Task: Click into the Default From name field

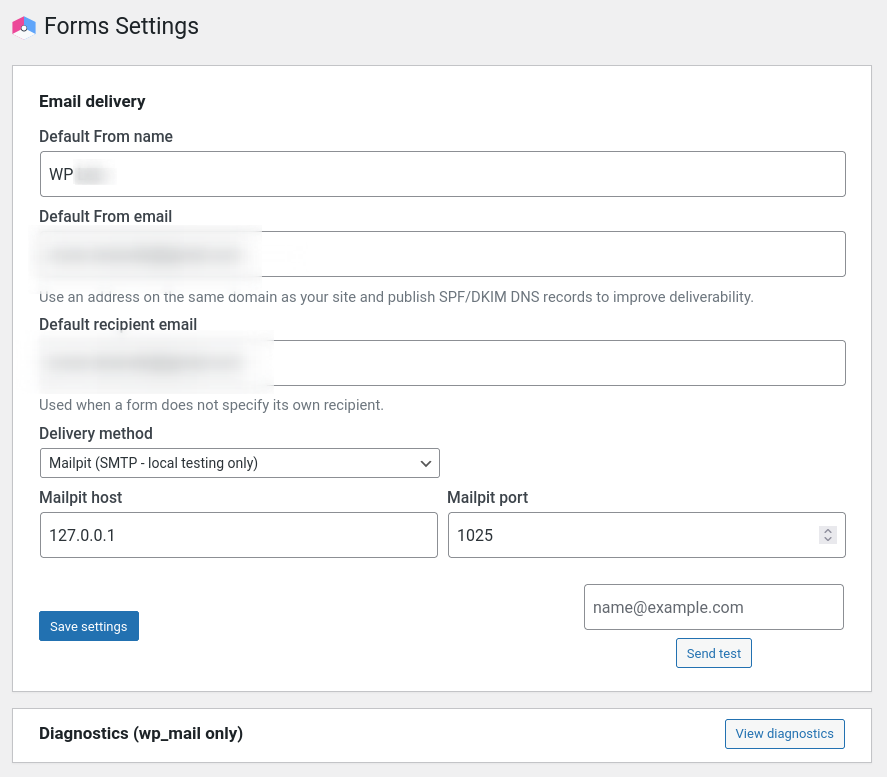Action: coord(441,173)
